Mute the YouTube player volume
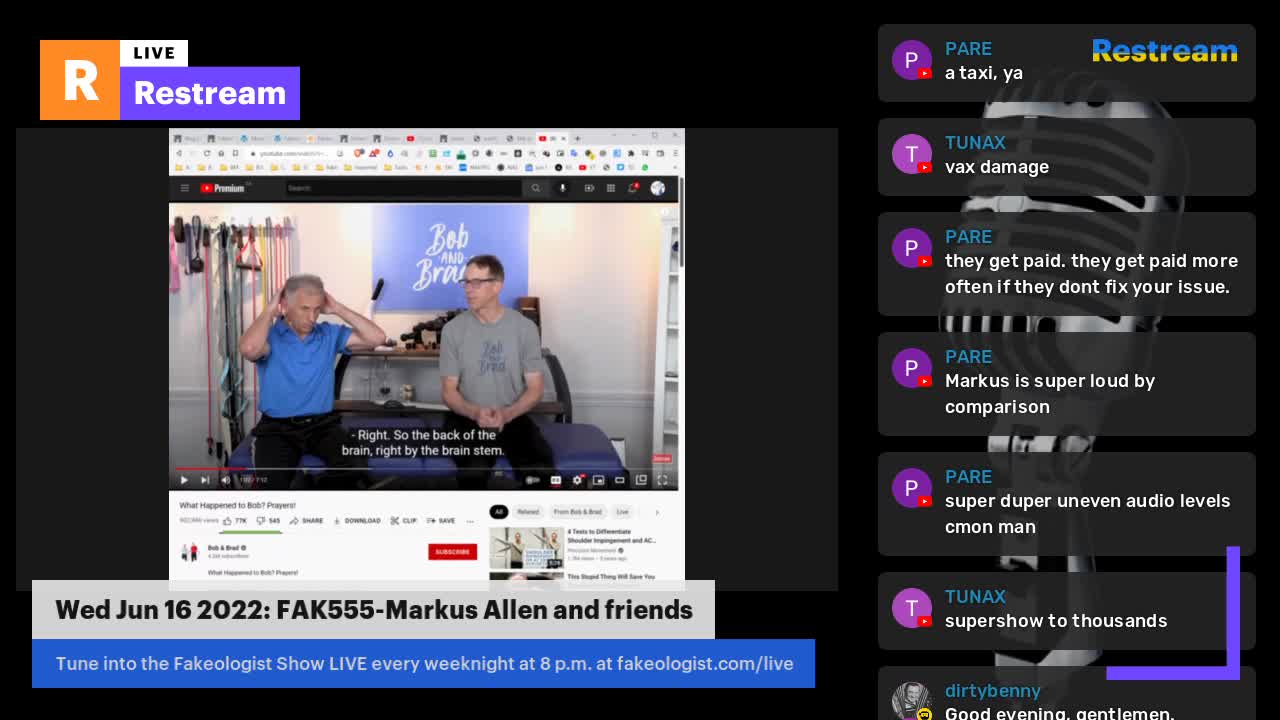The height and width of the screenshot is (720, 1280). click(x=226, y=480)
